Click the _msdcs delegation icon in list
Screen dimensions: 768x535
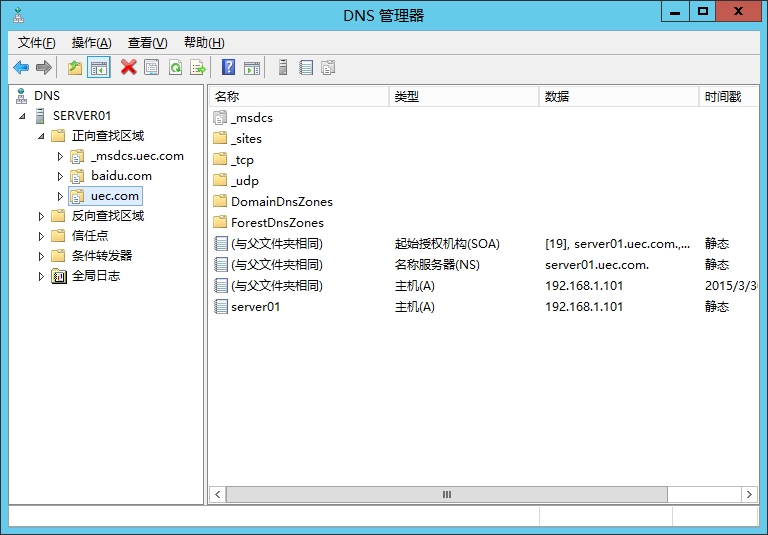tap(220, 118)
